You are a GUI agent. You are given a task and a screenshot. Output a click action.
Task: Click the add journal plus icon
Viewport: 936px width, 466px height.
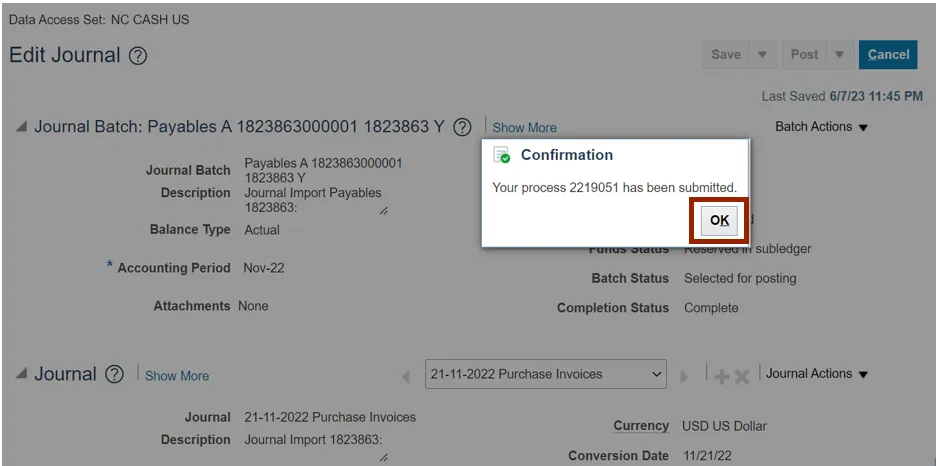coord(722,376)
